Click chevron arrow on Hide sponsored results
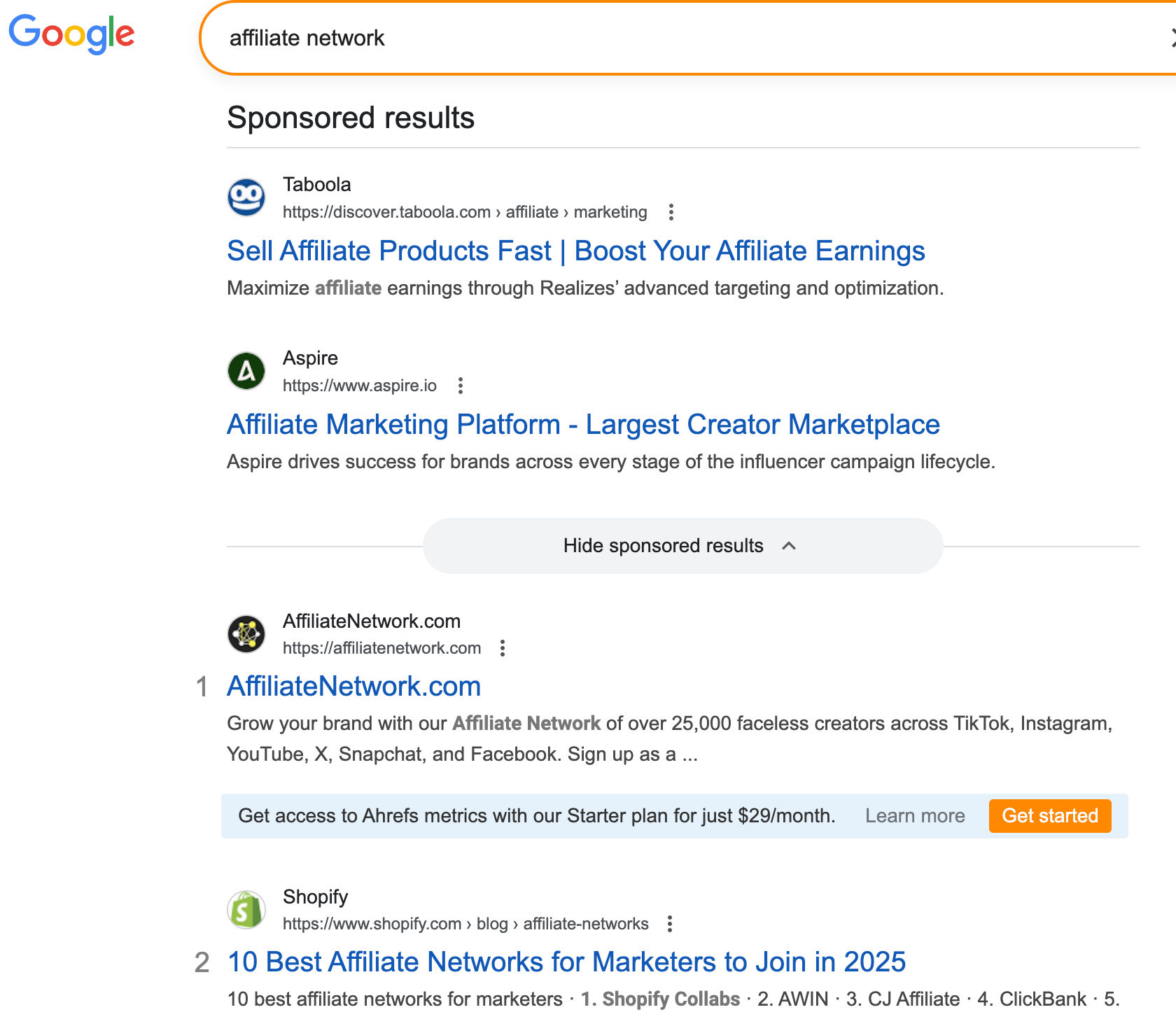This screenshot has width=1176, height=1012. click(789, 546)
